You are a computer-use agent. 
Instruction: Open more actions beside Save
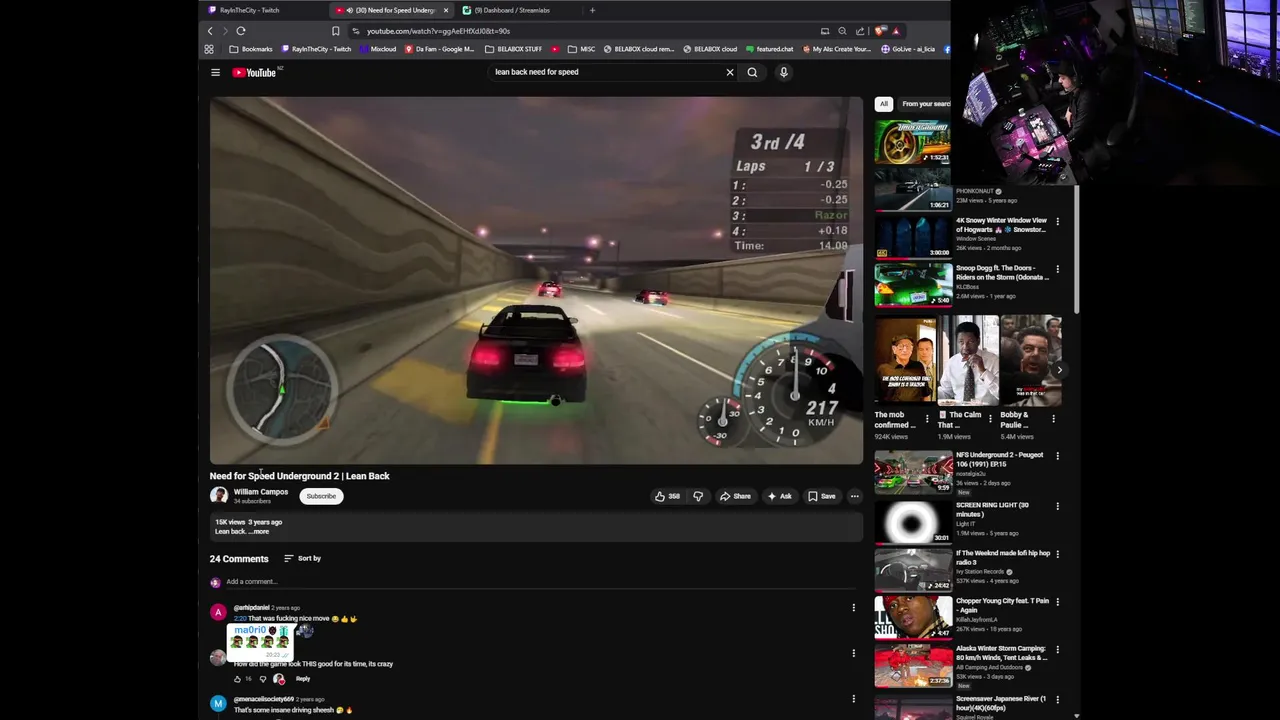coord(854,496)
